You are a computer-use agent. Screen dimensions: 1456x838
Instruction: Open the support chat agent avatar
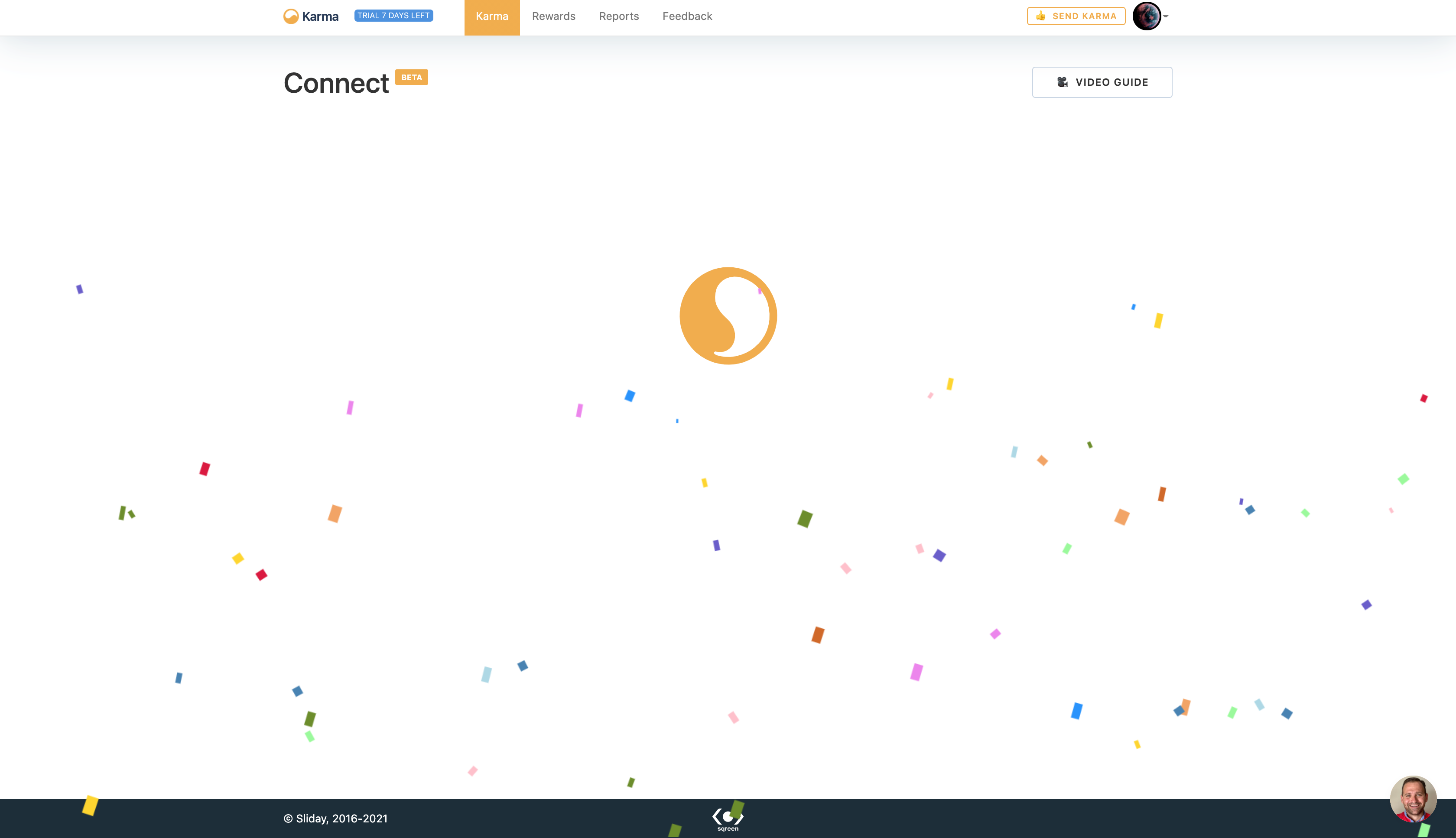pos(1413,799)
